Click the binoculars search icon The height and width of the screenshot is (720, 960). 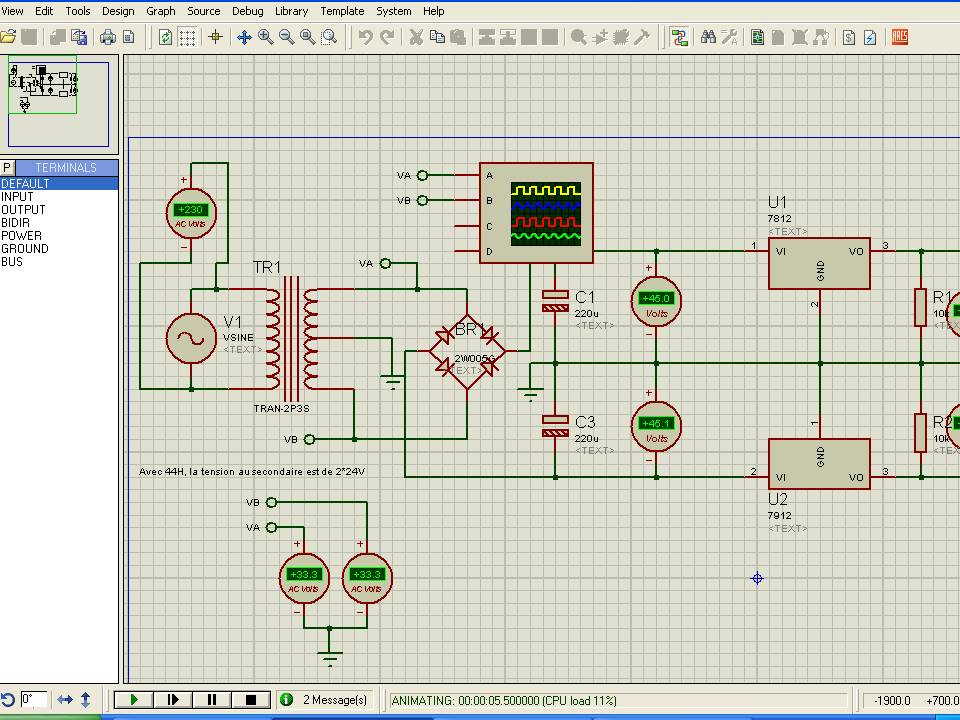click(x=708, y=37)
